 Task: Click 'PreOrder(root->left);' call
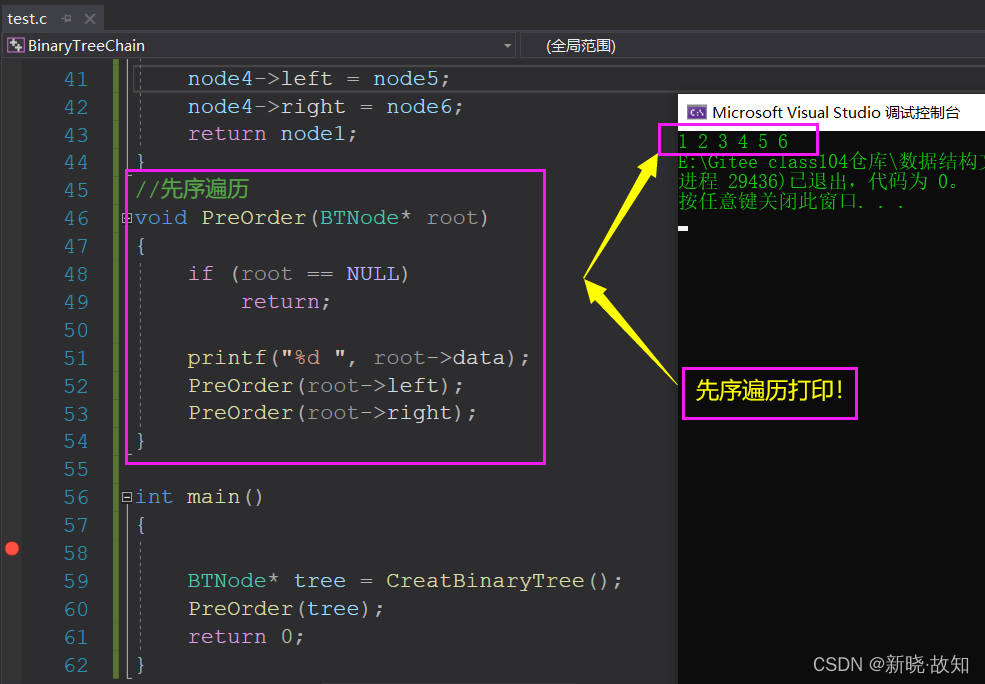coord(325,385)
